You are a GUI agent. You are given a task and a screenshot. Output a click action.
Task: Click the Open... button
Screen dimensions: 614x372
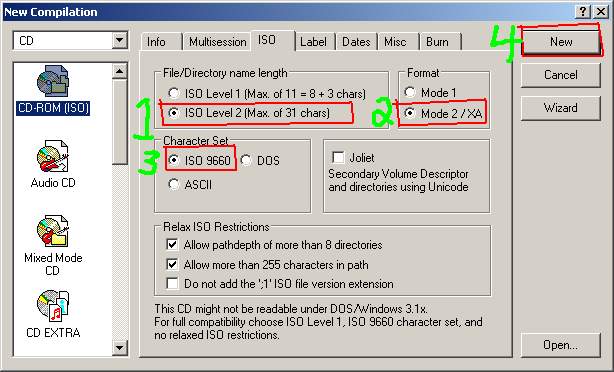(560, 345)
